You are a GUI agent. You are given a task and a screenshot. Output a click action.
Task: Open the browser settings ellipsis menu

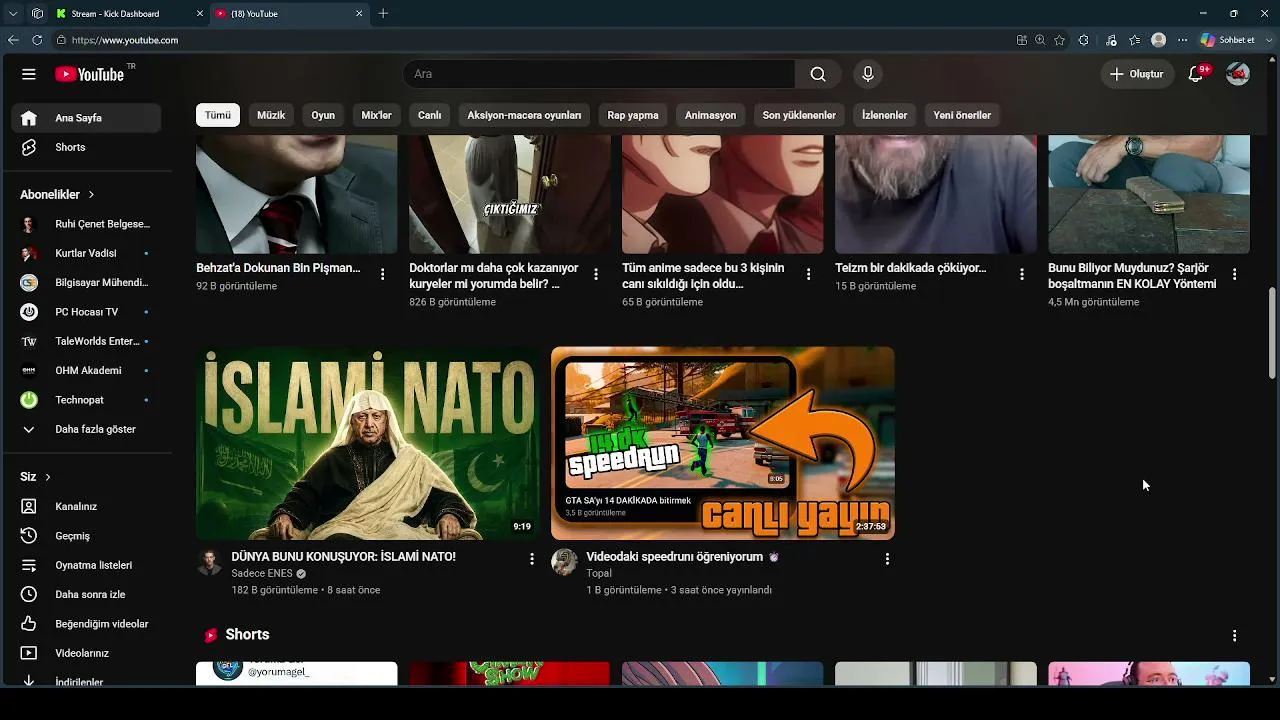point(1183,40)
